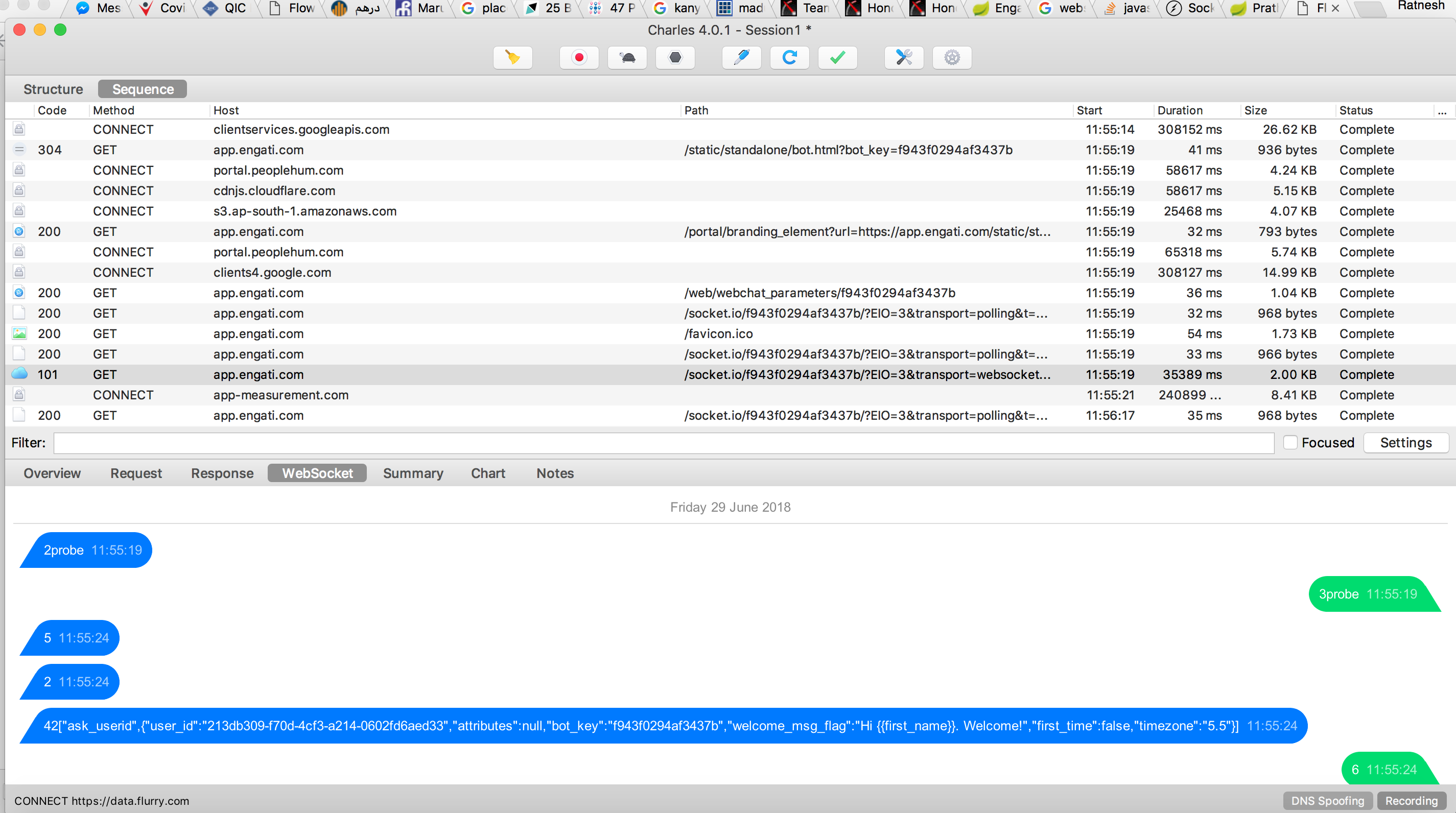
Task: Click the blue Repeat request icon
Action: (790, 58)
